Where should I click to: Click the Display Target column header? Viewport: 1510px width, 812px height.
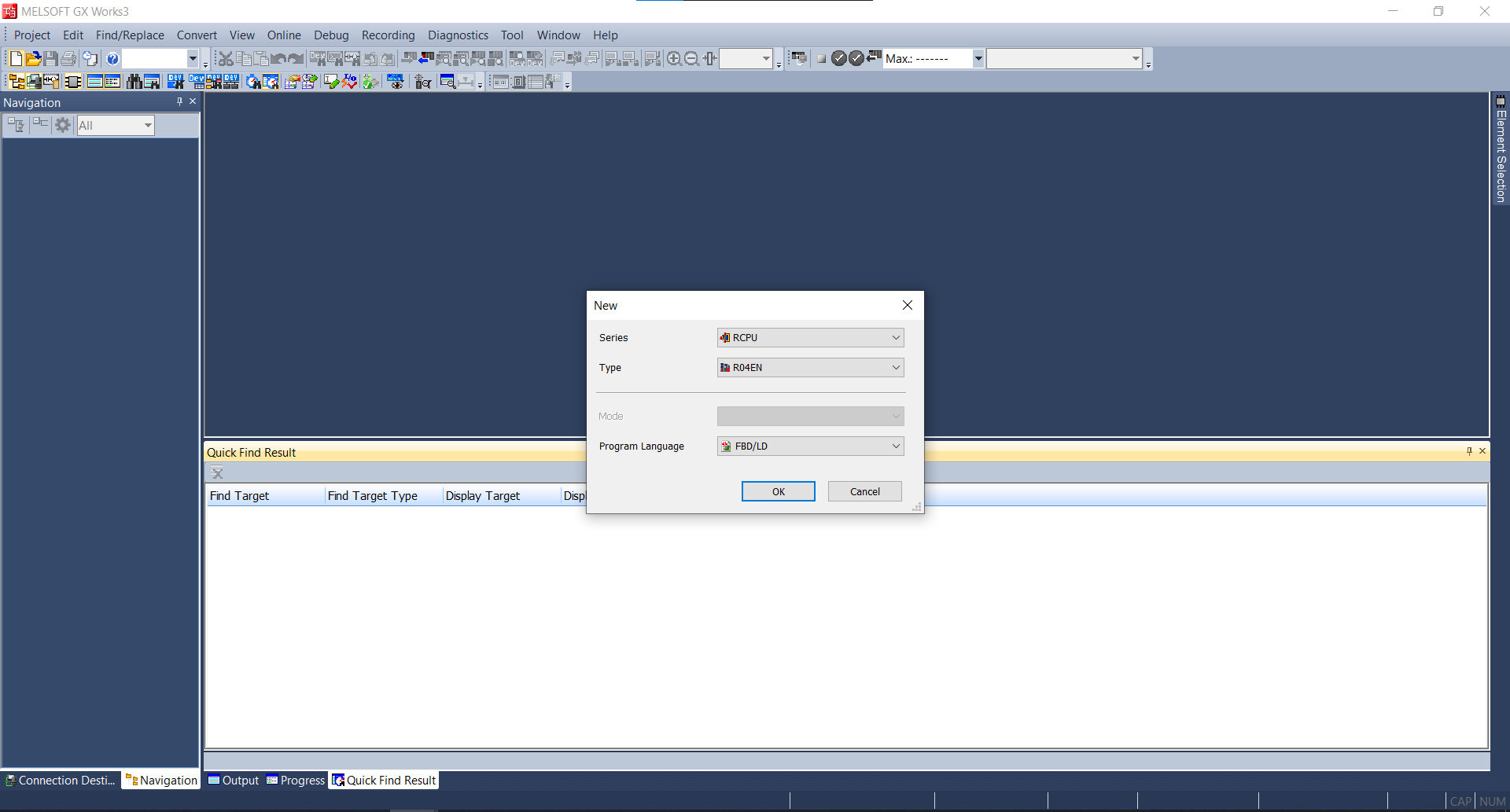tap(502, 496)
